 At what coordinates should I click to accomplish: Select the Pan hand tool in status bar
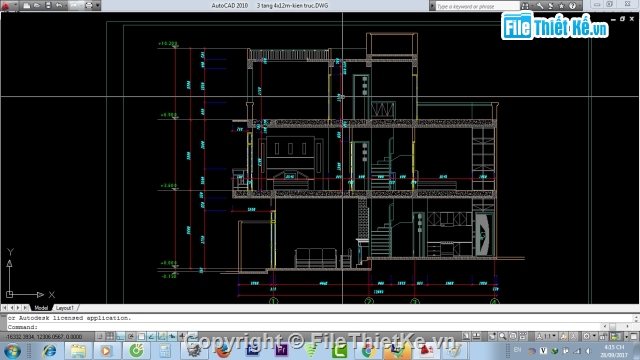492,336
